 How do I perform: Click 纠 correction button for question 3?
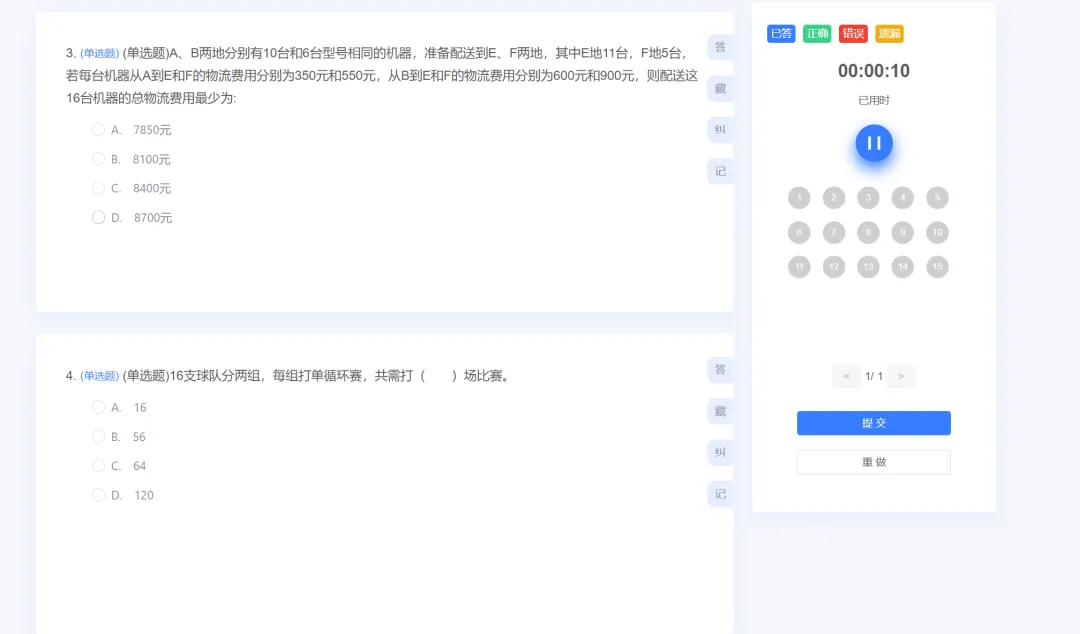tap(720, 130)
